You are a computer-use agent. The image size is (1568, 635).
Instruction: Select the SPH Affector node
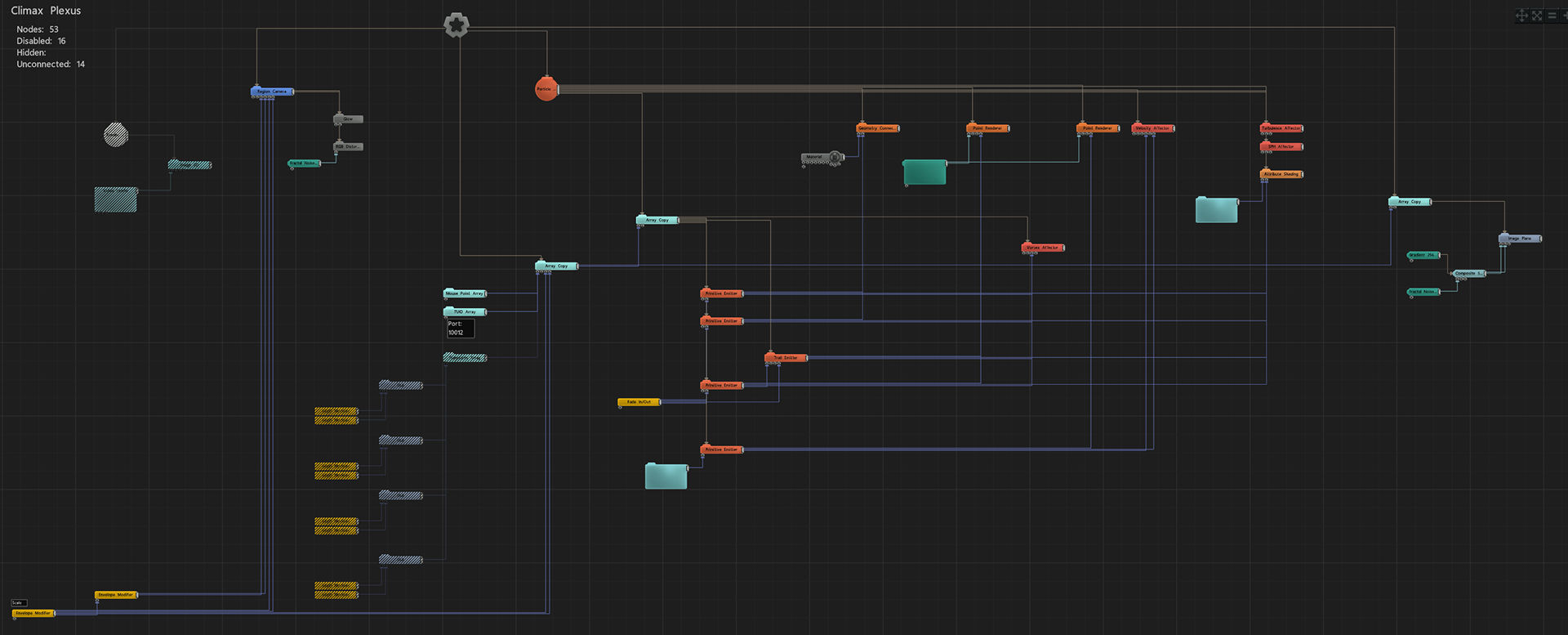click(1281, 147)
